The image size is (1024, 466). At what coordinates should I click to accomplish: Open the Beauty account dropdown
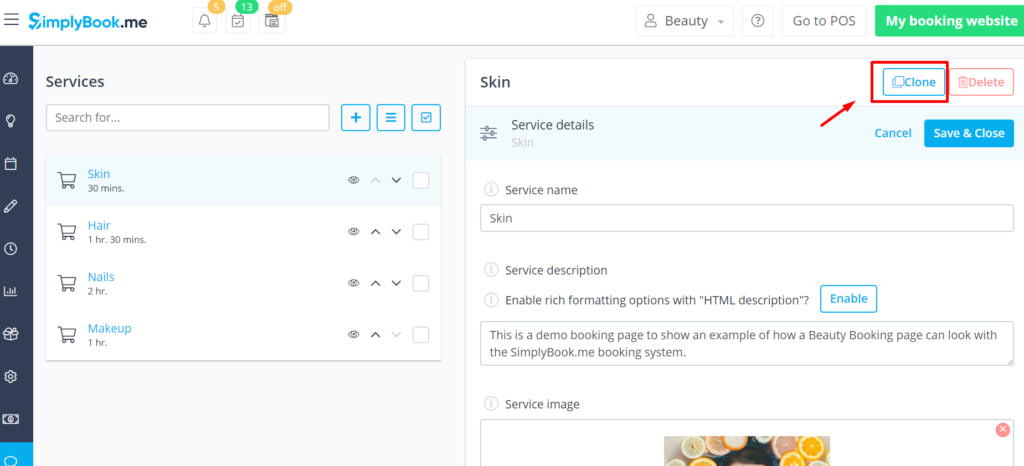pyautogui.click(x=684, y=21)
